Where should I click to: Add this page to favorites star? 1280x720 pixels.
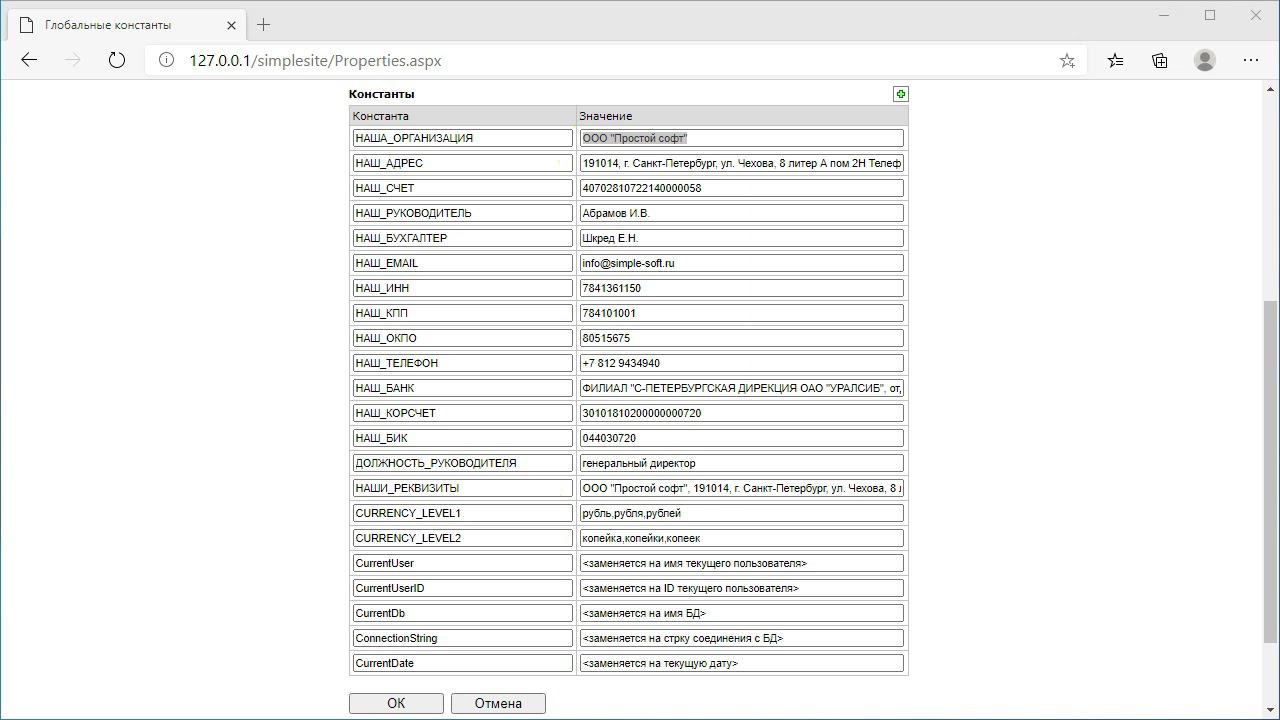[1067, 61]
